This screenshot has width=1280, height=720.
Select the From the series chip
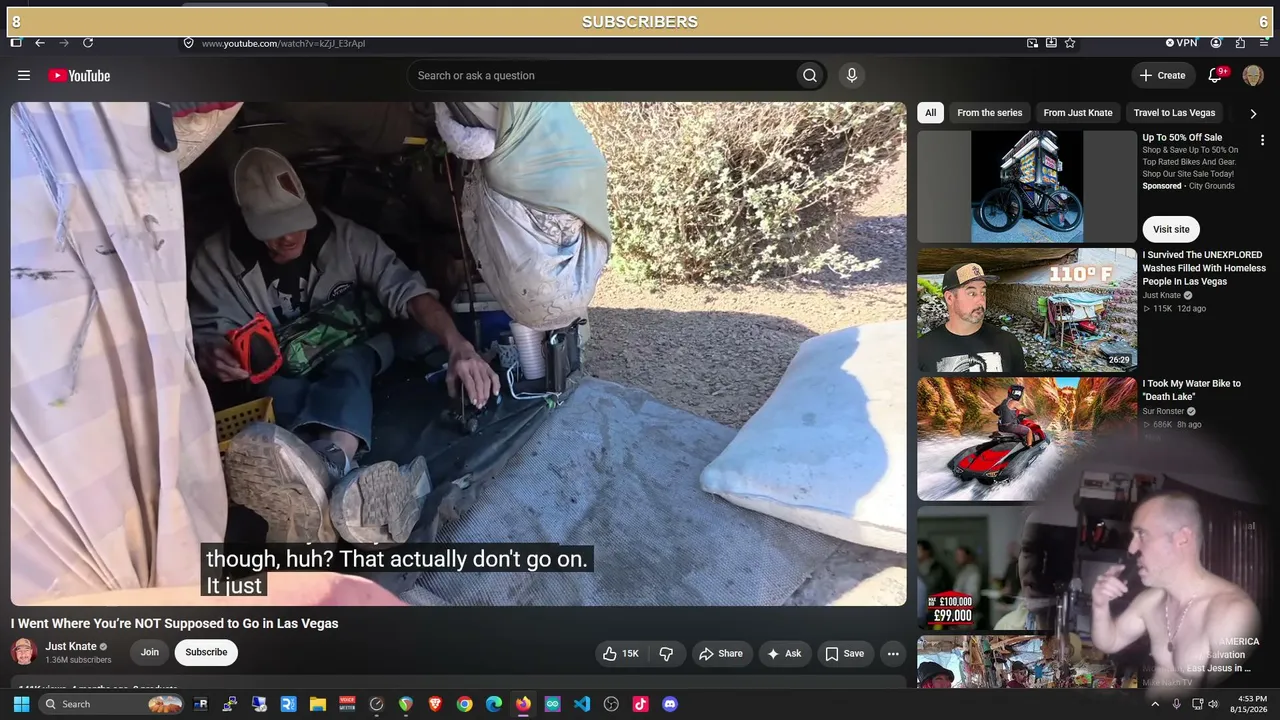tap(990, 113)
